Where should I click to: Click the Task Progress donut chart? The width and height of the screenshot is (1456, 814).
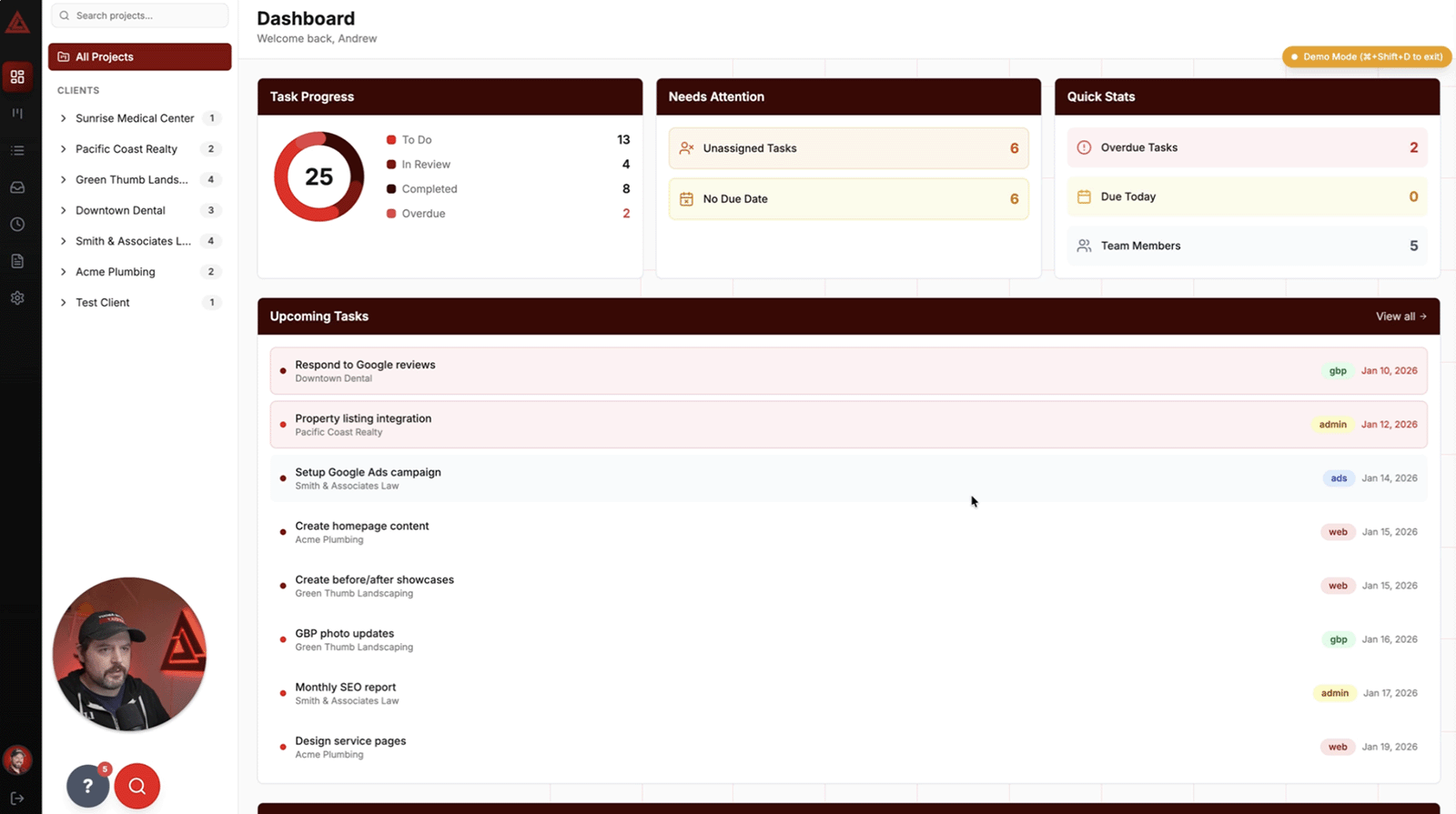(x=318, y=176)
